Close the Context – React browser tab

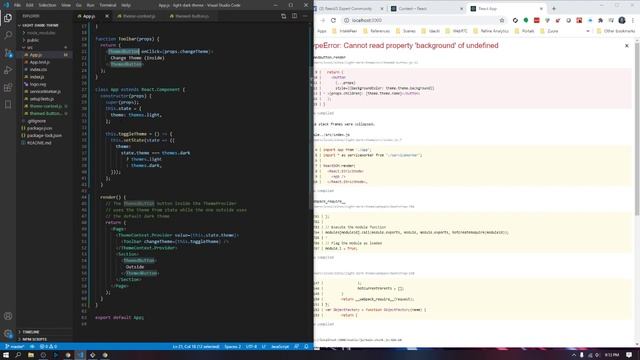click(x=462, y=9)
